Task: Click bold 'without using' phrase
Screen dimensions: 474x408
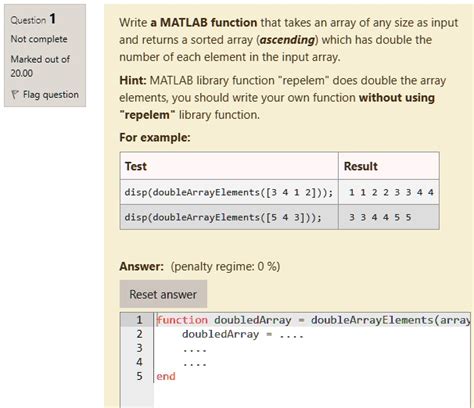Action: [x=397, y=98]
